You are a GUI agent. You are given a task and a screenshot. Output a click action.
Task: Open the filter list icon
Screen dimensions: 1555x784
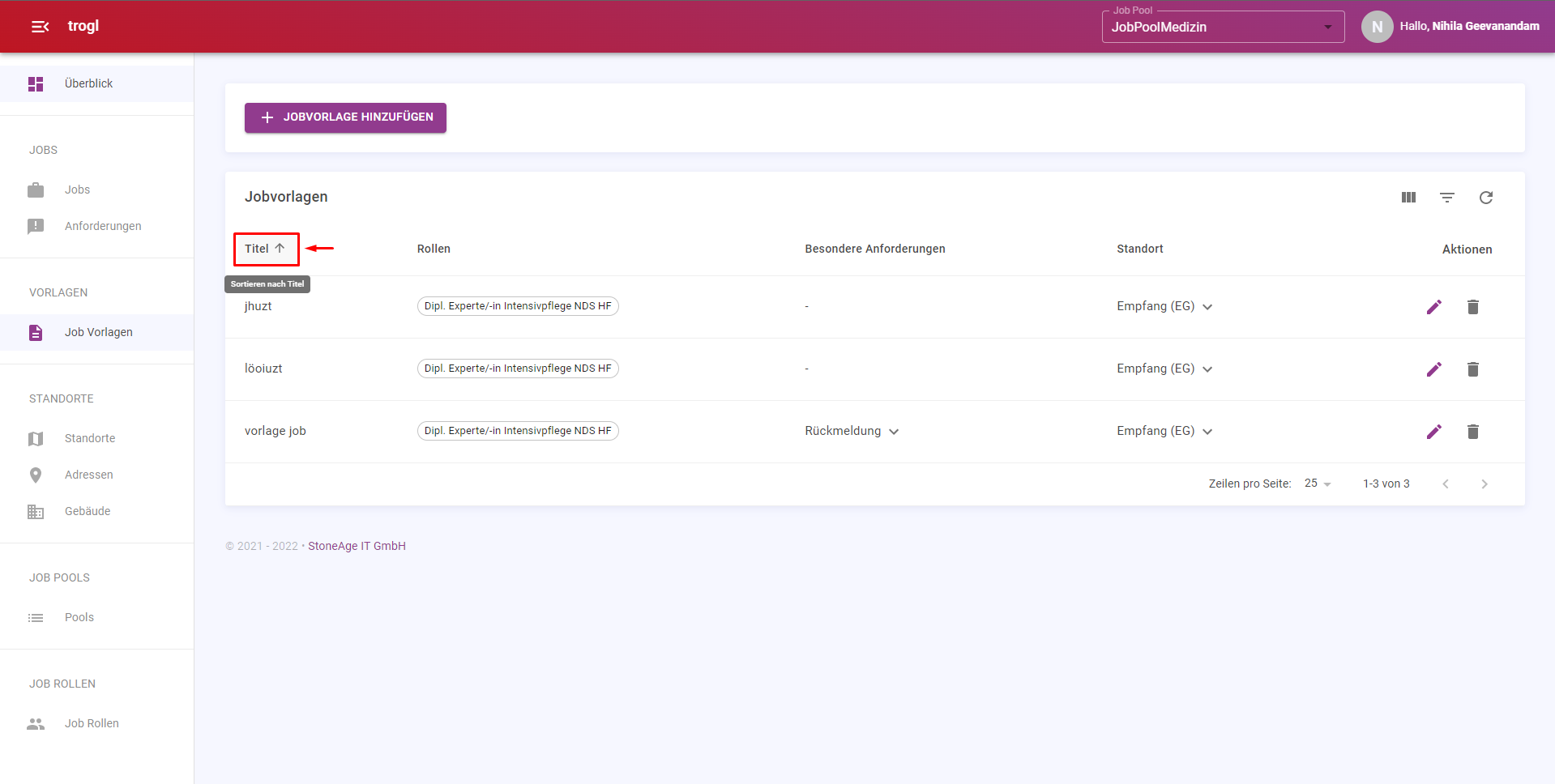[1447, 198]
